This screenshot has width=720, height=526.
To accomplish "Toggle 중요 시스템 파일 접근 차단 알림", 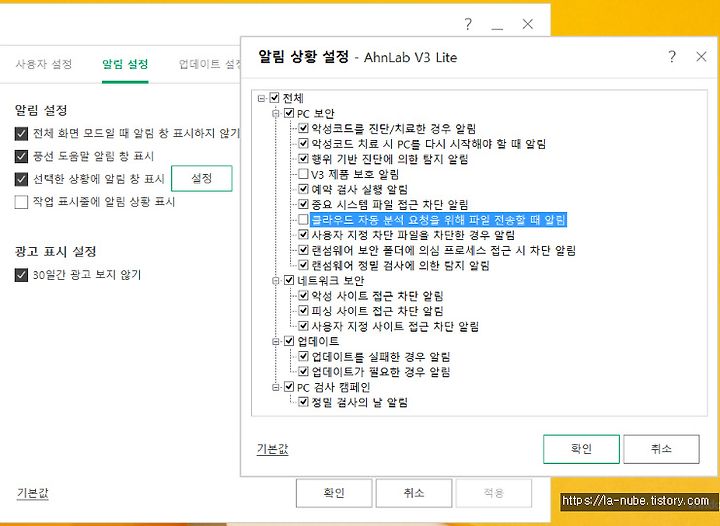I will [x=303, y=204].
